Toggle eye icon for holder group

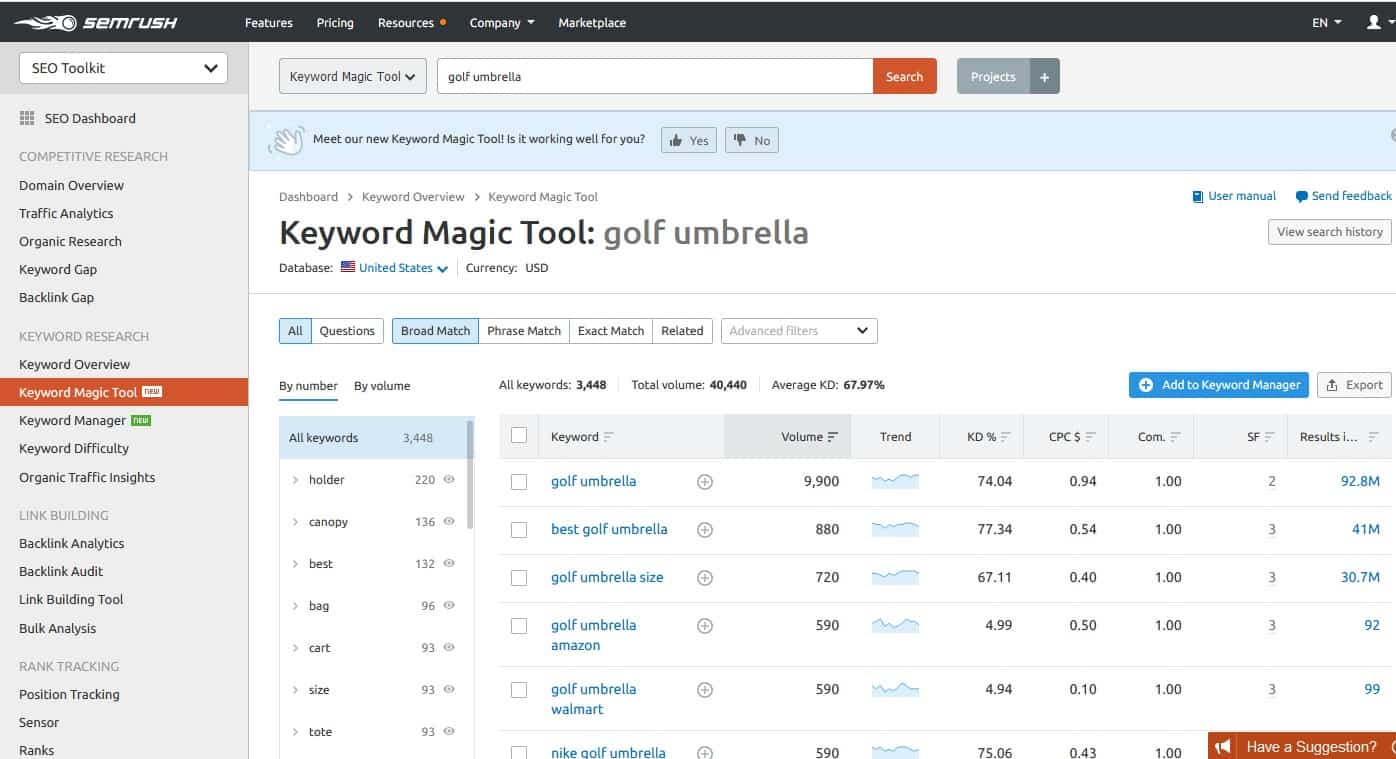[449, 480]
